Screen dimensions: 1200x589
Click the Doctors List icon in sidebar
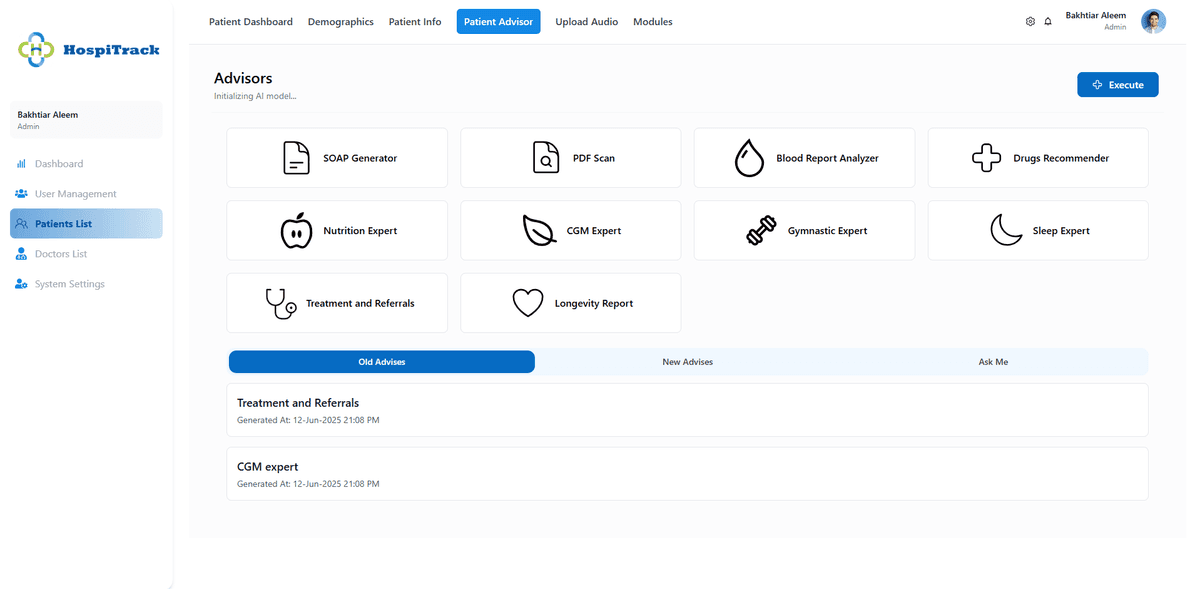click(22, 254)
